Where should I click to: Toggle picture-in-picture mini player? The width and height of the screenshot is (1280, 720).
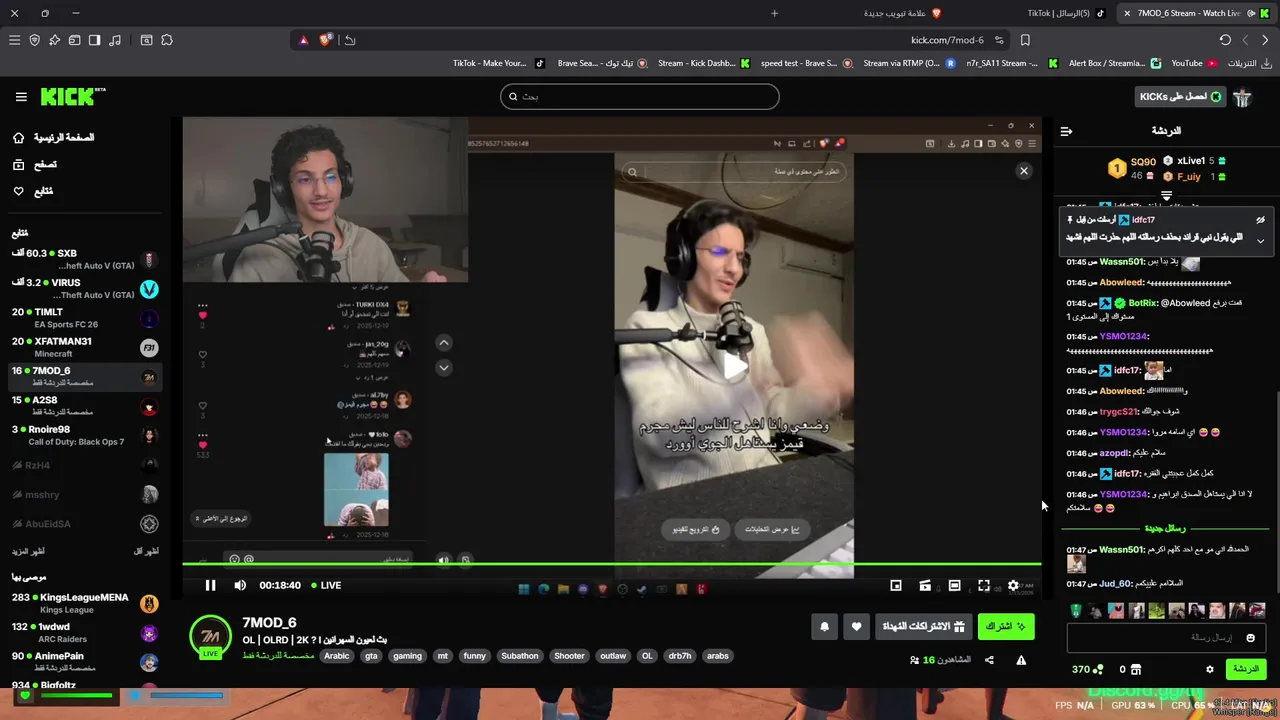896,585
